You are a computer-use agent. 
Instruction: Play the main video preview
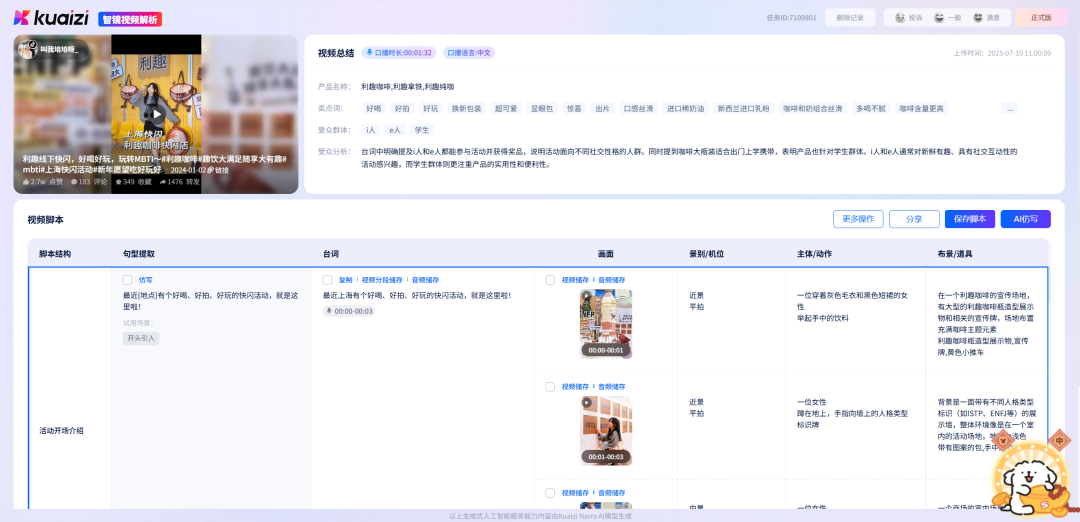pyautogui.click(x=156, y=114)
